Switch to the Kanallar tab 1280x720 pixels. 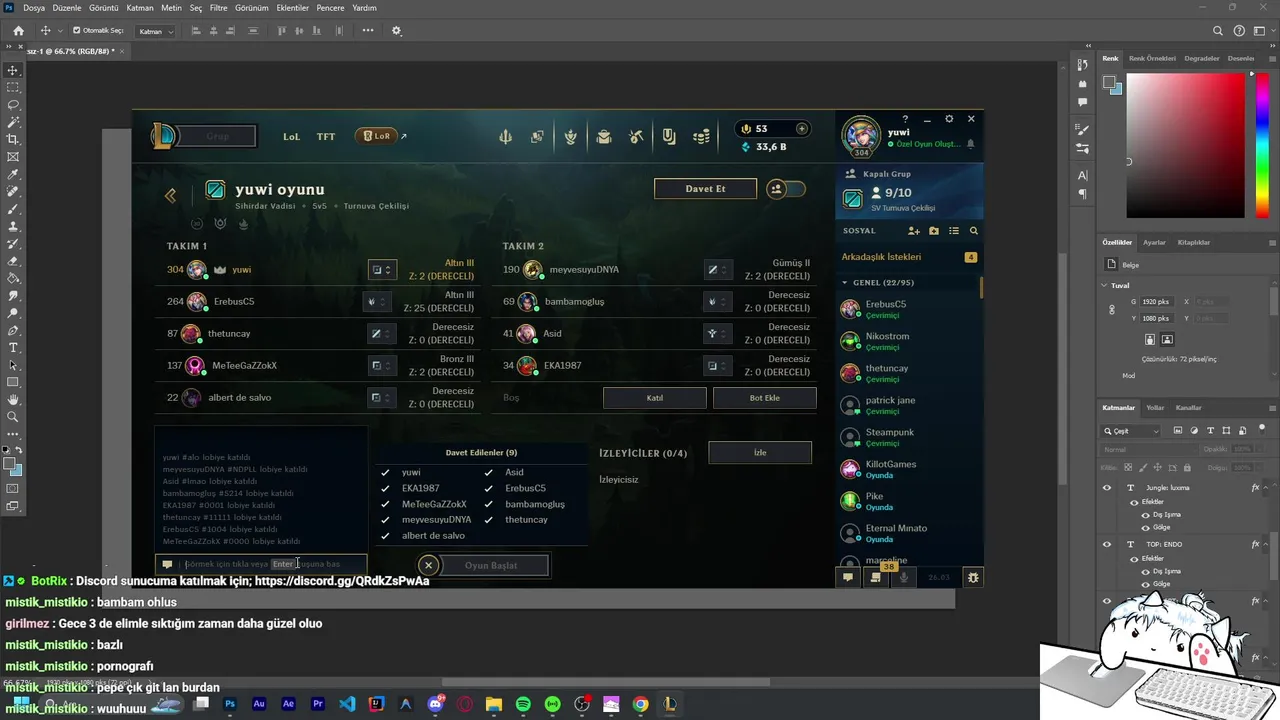pos(1188,407)
